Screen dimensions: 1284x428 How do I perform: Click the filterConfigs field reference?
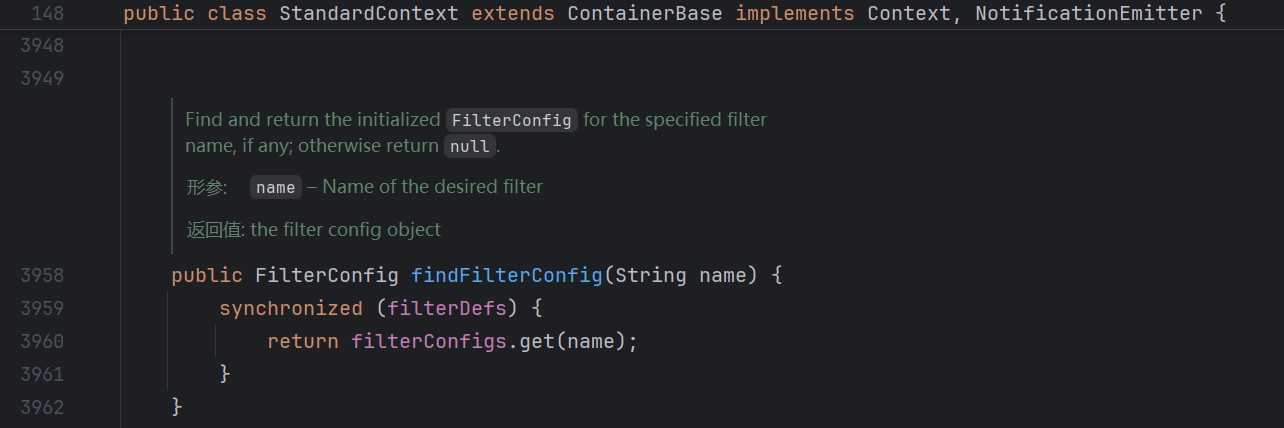(x=429, y=341)
